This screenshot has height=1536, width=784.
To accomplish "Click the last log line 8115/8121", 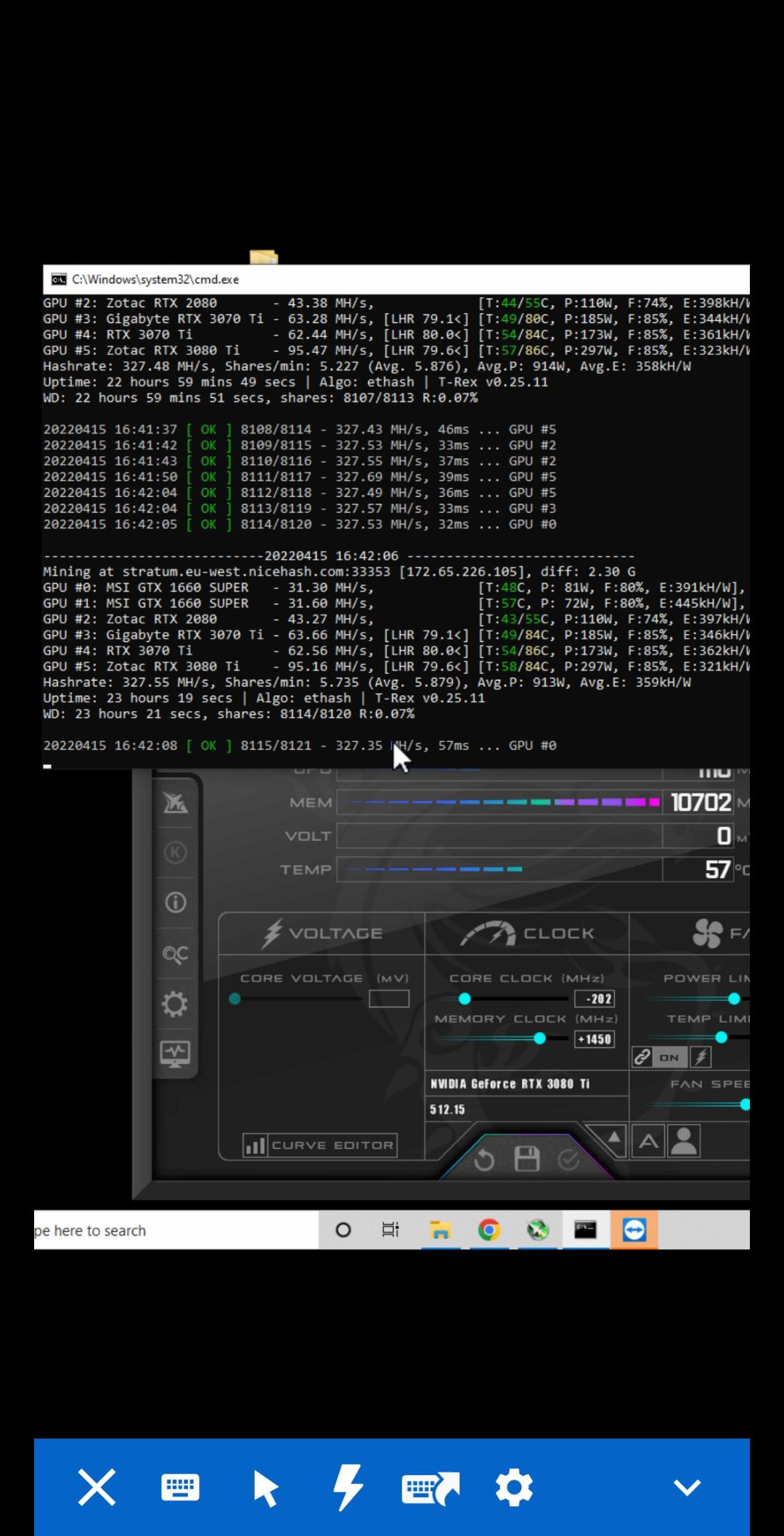I will [300, 746].
